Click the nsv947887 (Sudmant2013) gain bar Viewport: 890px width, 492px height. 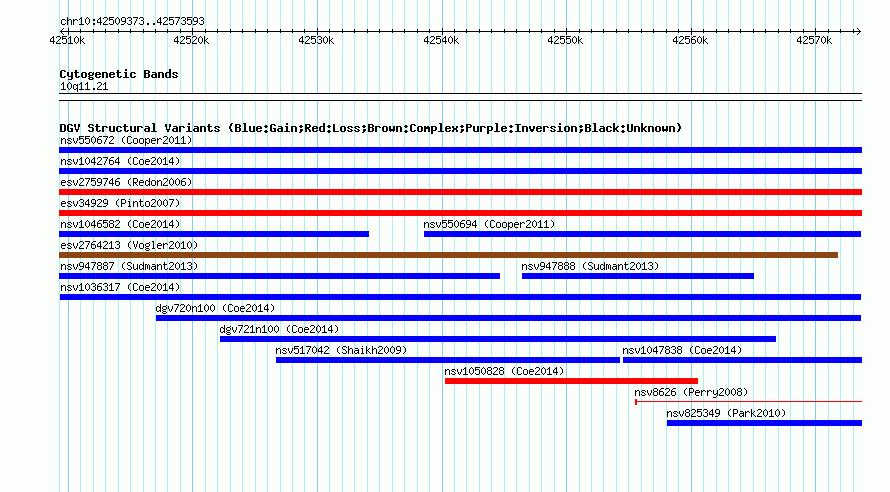(x=279, y=276)
